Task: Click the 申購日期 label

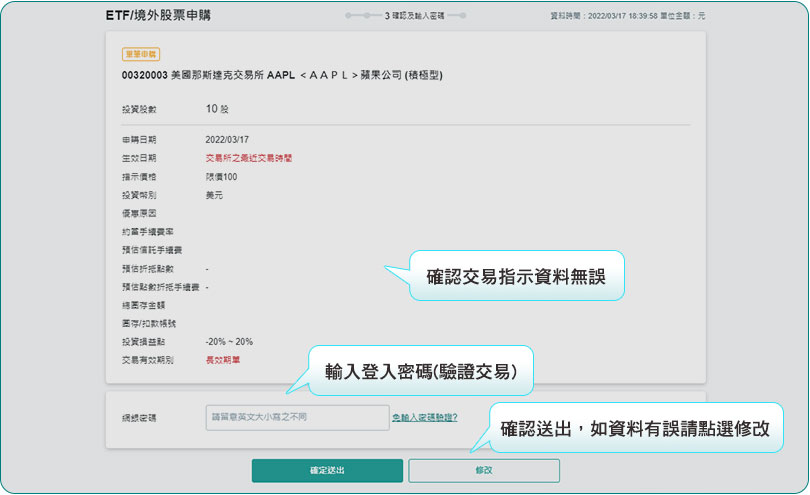Action: pyautogui.click(x=139, y=140)
